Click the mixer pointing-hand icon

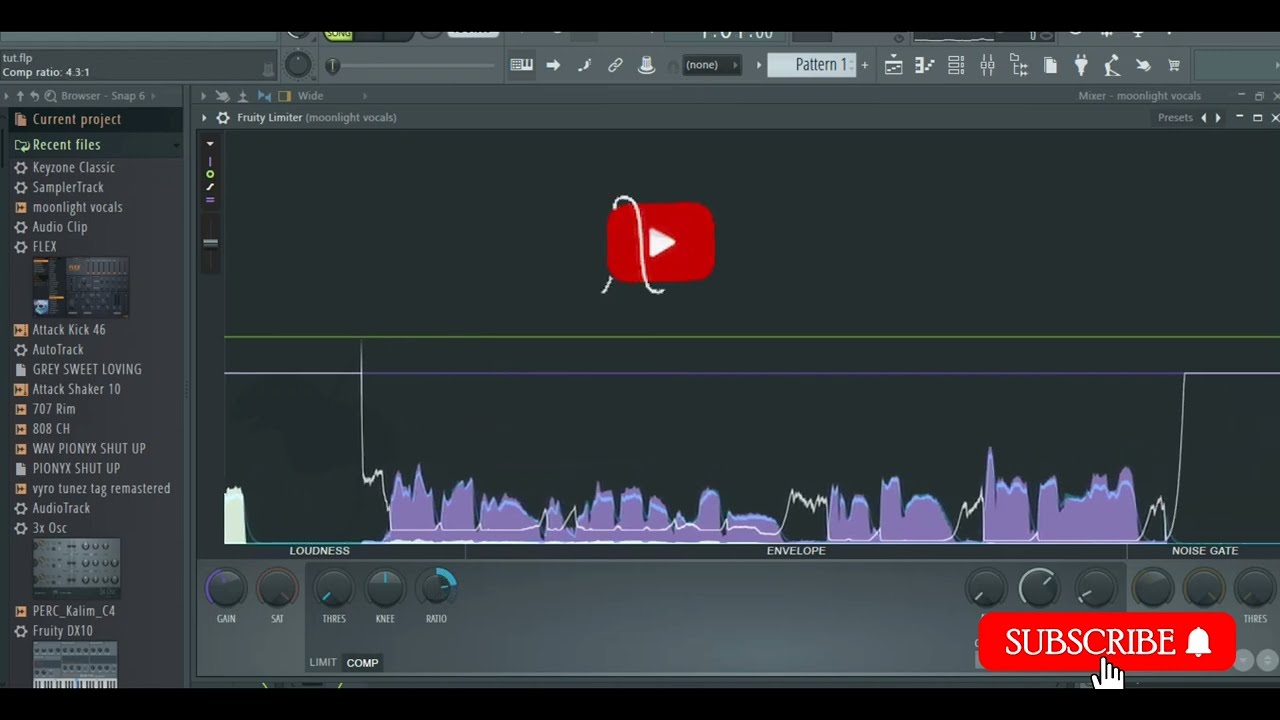tap(222, 96)
